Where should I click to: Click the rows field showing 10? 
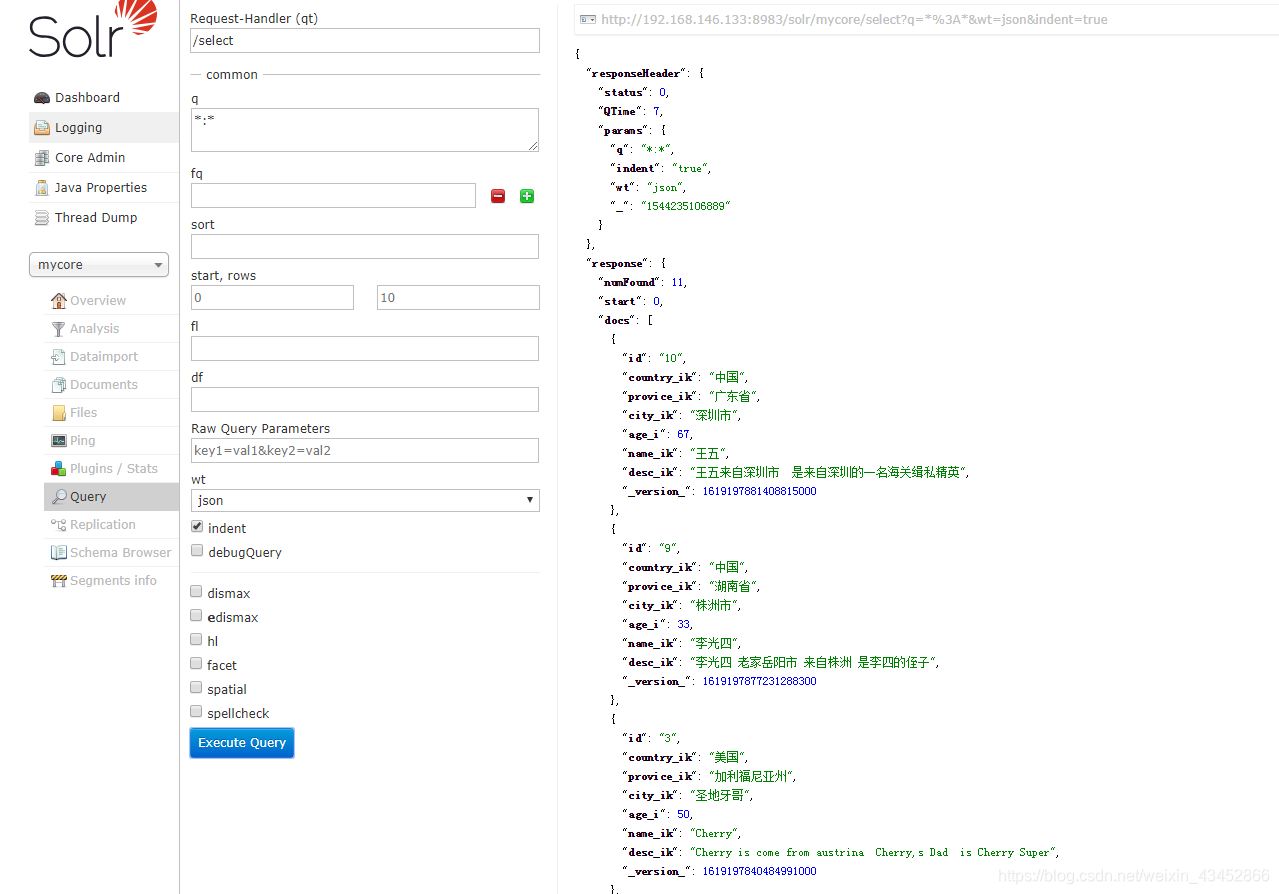[458, 298]
